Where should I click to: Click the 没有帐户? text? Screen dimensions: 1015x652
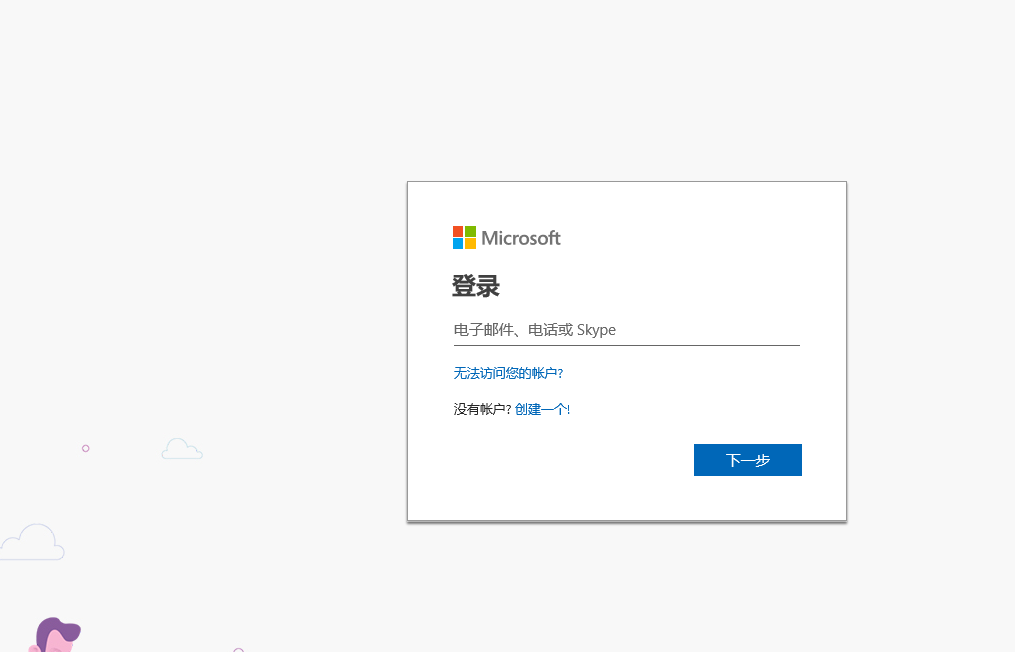tap(482, 409)
